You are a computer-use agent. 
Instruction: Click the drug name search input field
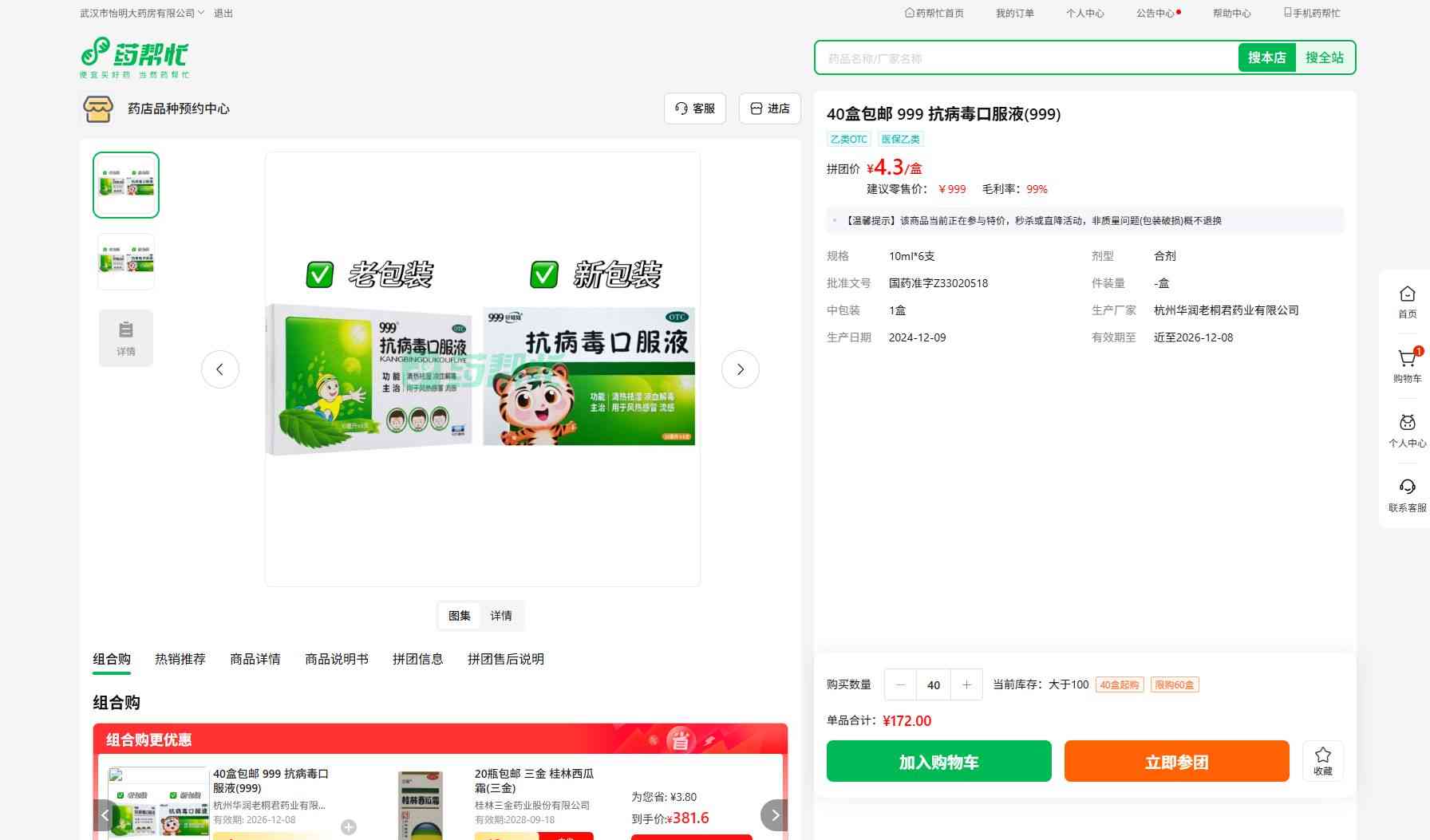(x=1026, y=58)
